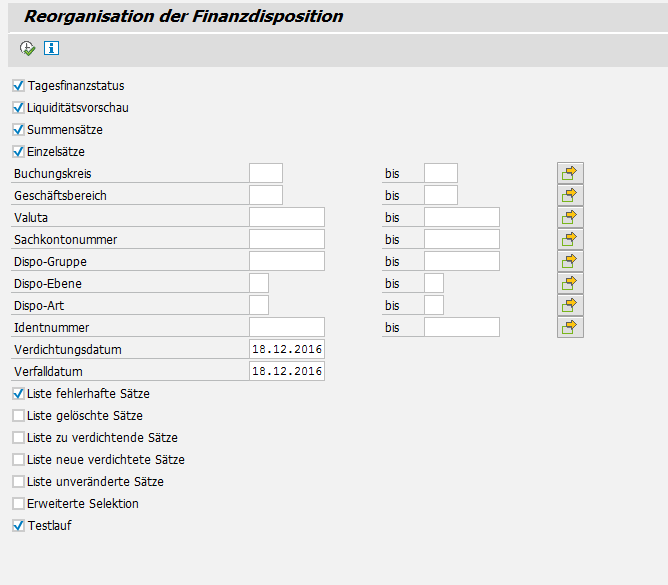Uncheck the Tagesfinanzstatus checkbox
668x585 pixels.
click(18, 86)
